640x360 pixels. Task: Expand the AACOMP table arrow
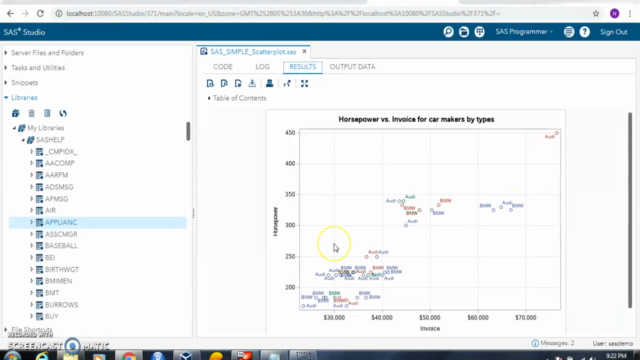[x=31, y=163]
